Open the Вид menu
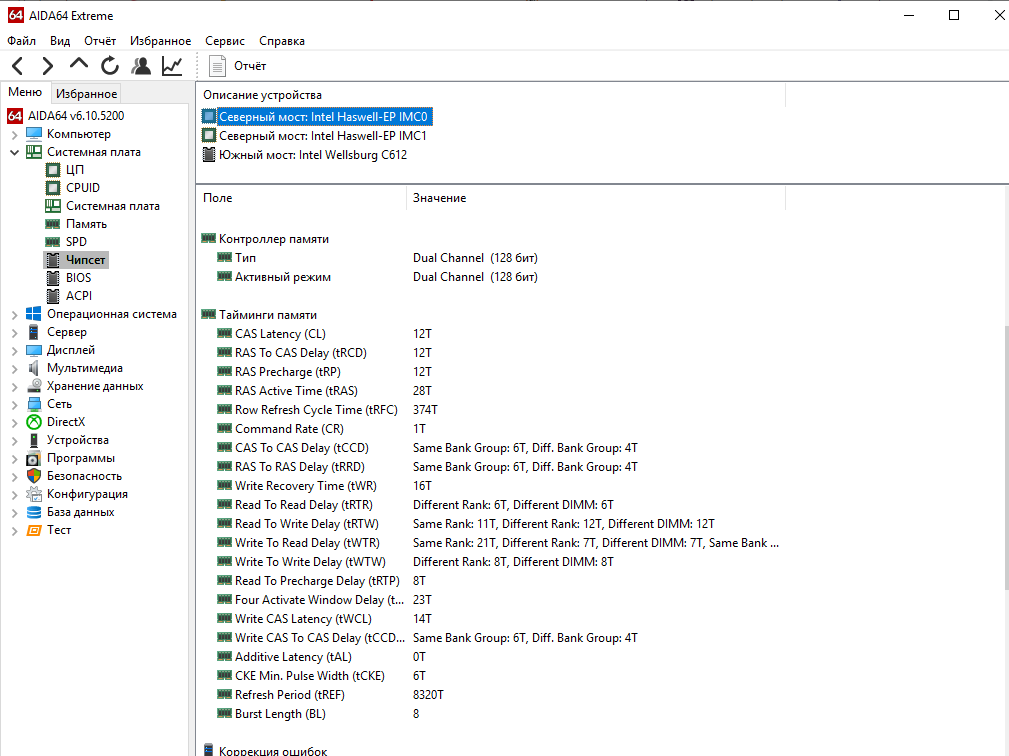This screenshot has height=756, width=1009. pos(60,41)
